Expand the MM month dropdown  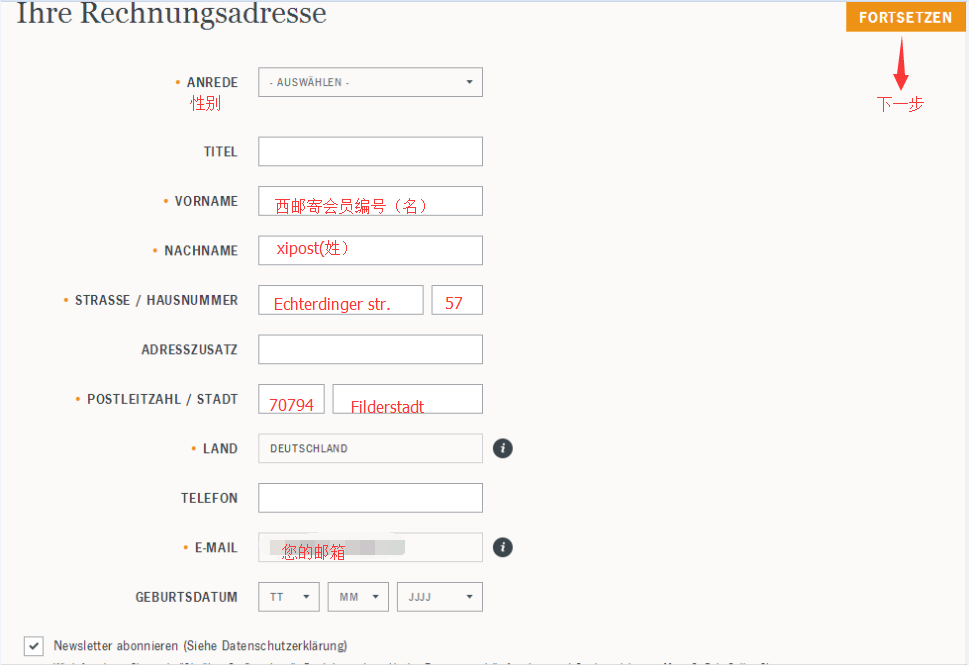click(358, 597)
